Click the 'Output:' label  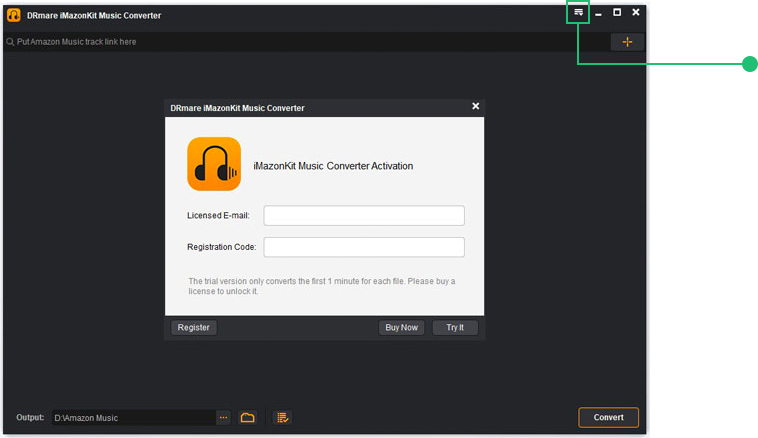30,417
